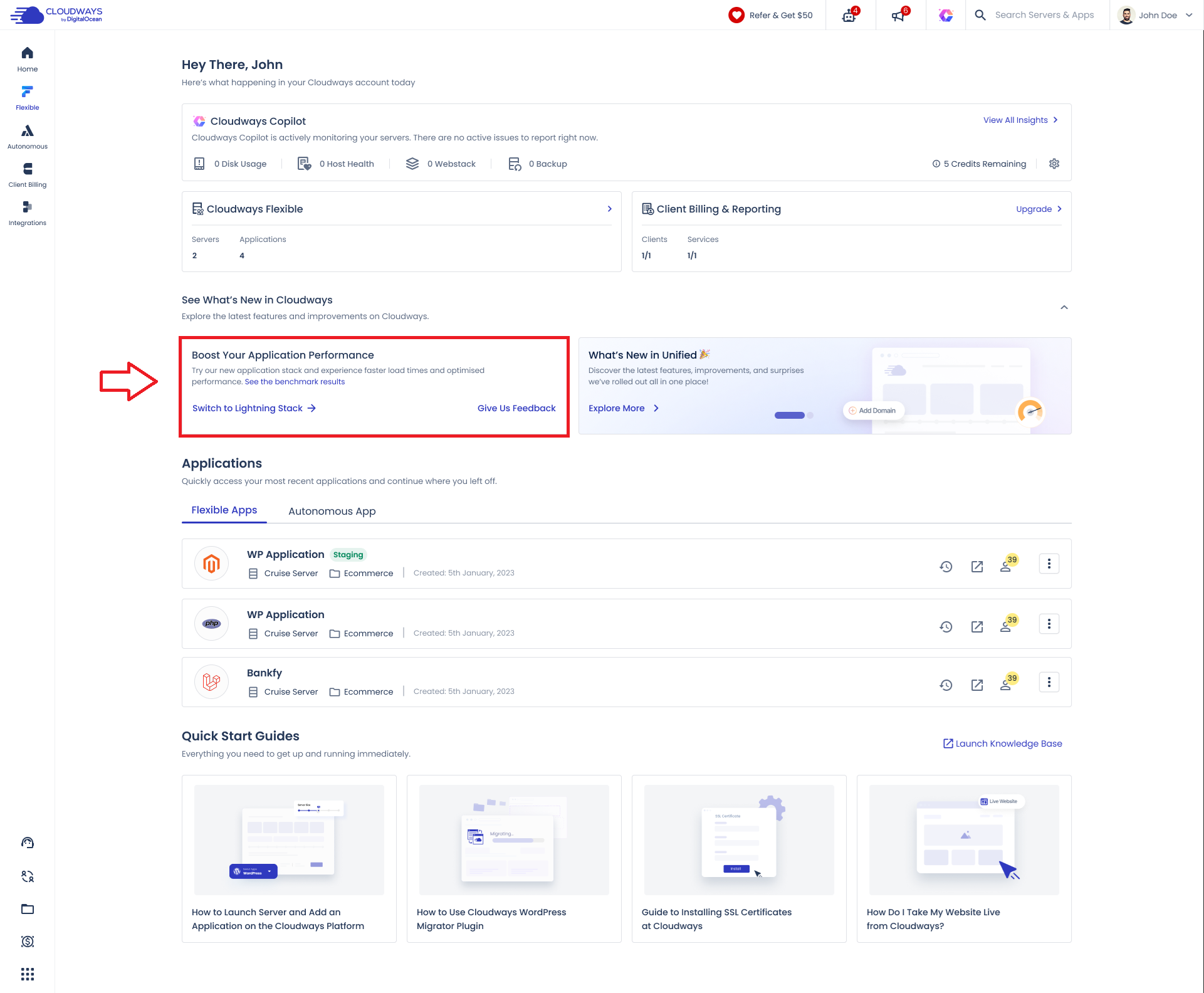The width and height of the screenshot is (1204, 993).
Task: Open team members icon for Bankfy
Action: [x=1008, y=682]
